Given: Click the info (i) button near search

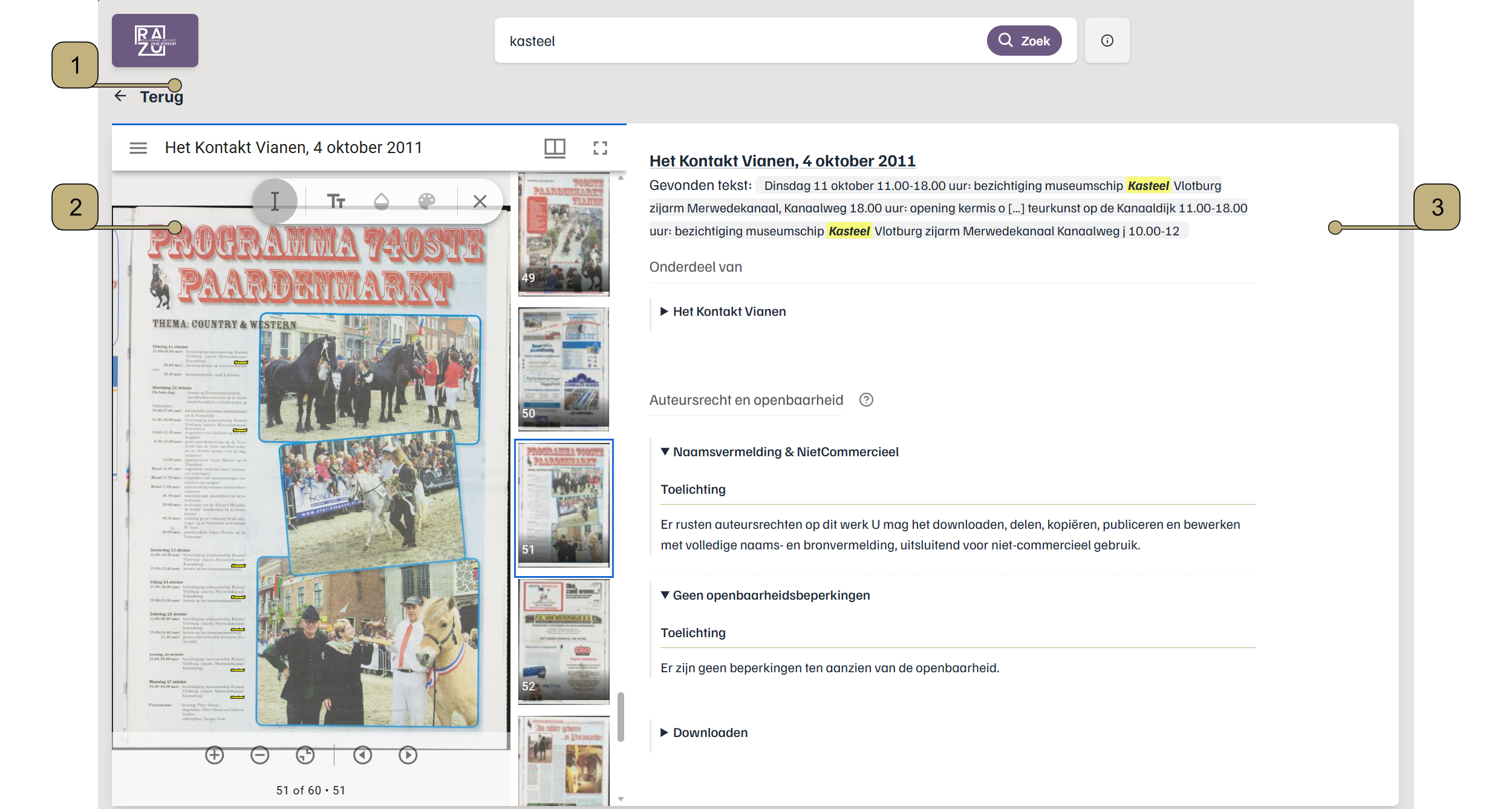Looking at the screenshot, I should tap(1107, 41).
